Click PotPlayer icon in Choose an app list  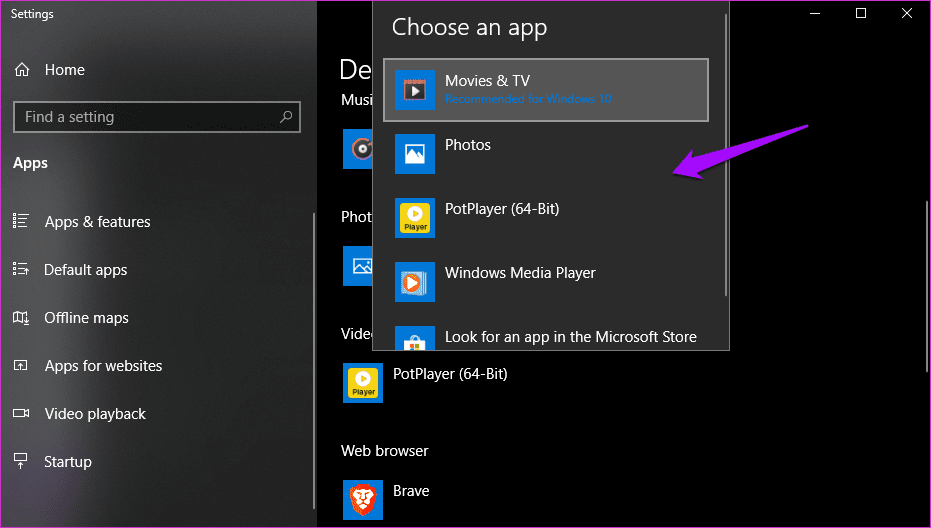tap(415, 218)
